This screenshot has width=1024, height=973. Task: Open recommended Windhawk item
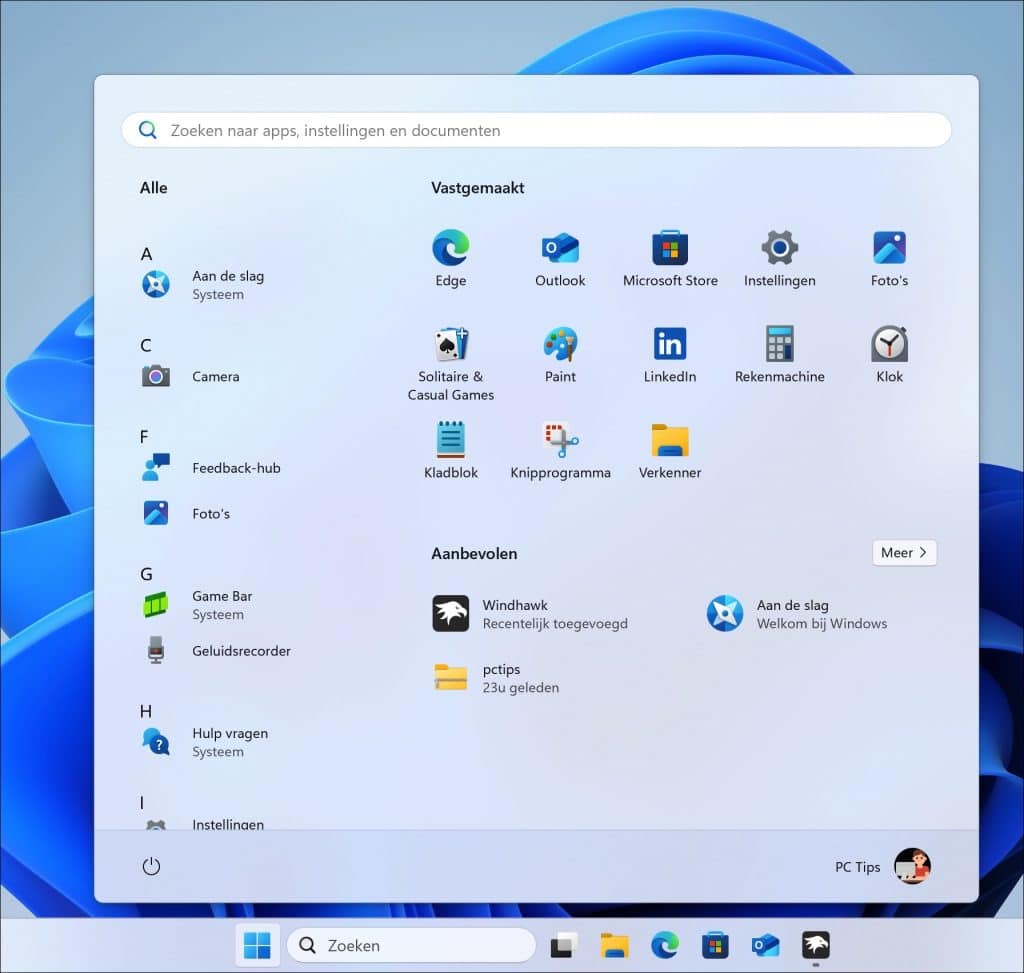(530, 614)
